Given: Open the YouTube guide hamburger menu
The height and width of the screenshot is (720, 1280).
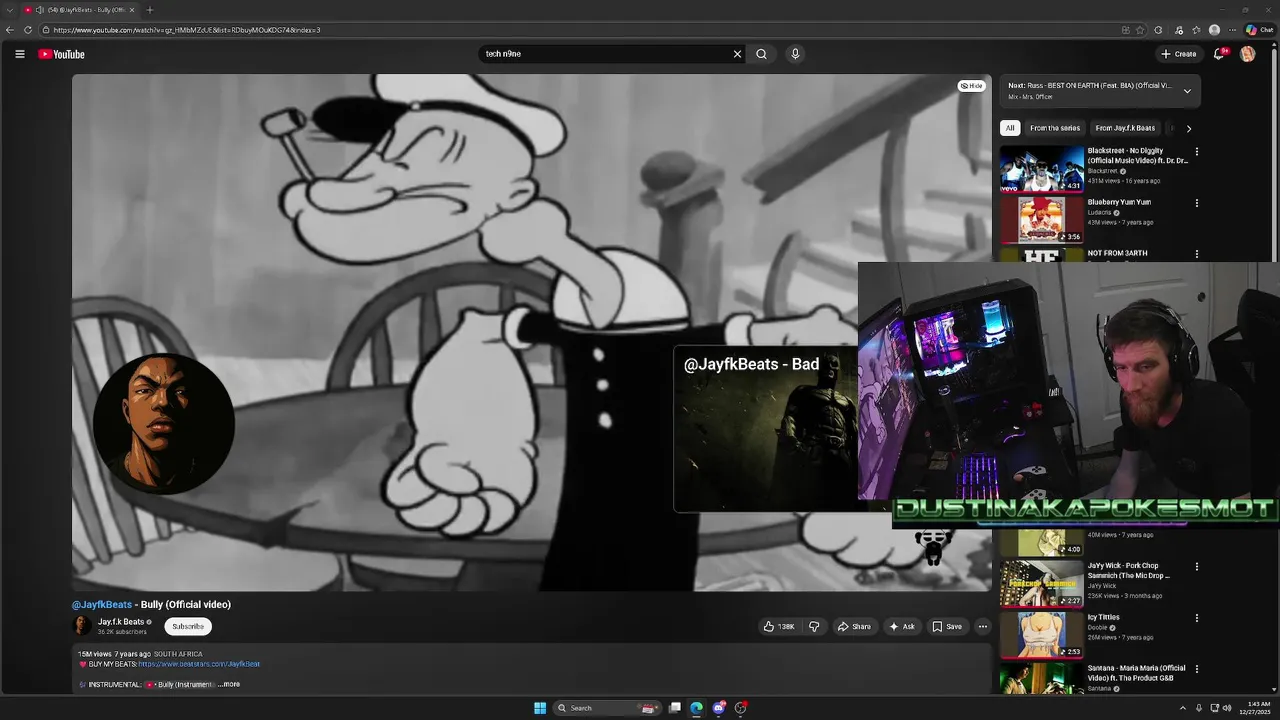Looking at the screenshot, I should [x=20, y=54].
